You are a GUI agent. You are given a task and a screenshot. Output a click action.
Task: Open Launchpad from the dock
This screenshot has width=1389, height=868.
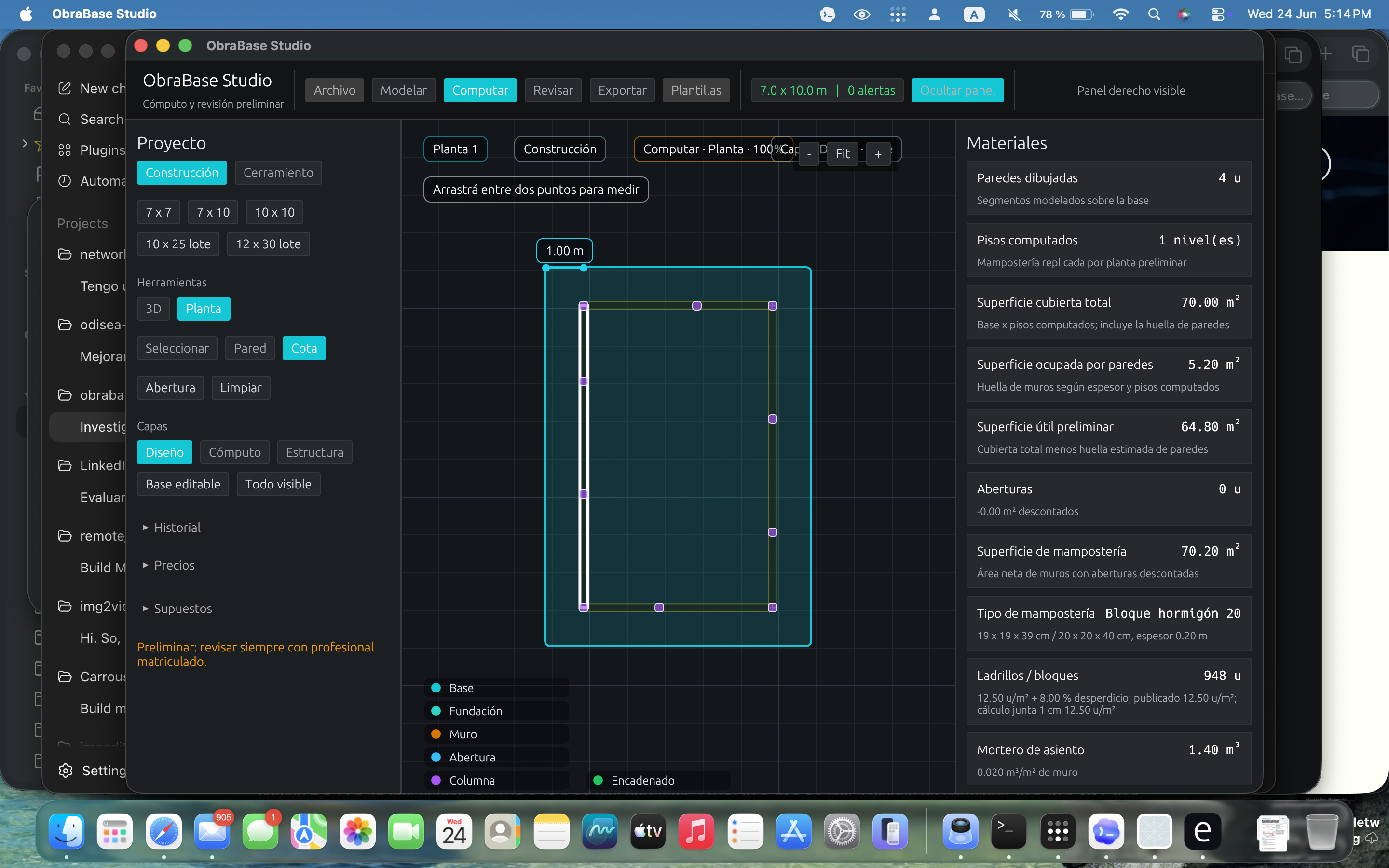[115, 831]
